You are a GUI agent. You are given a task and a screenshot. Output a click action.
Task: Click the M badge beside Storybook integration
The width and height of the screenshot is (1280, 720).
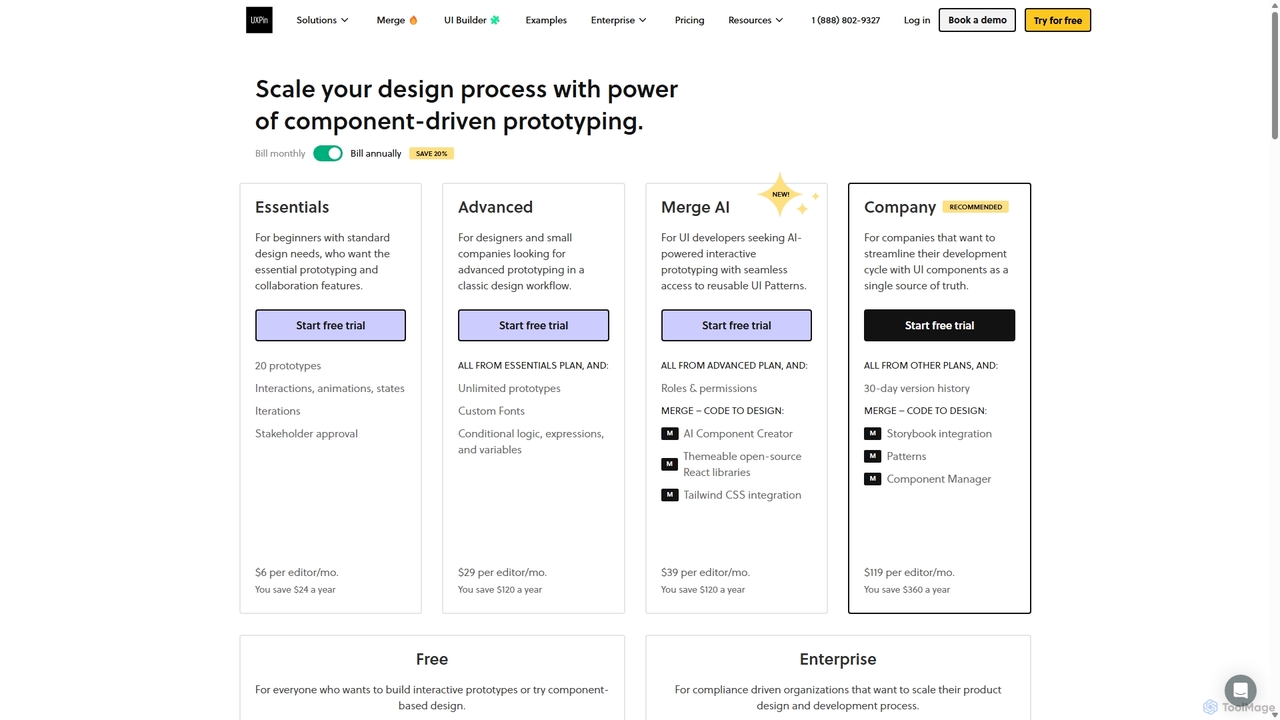873,434
